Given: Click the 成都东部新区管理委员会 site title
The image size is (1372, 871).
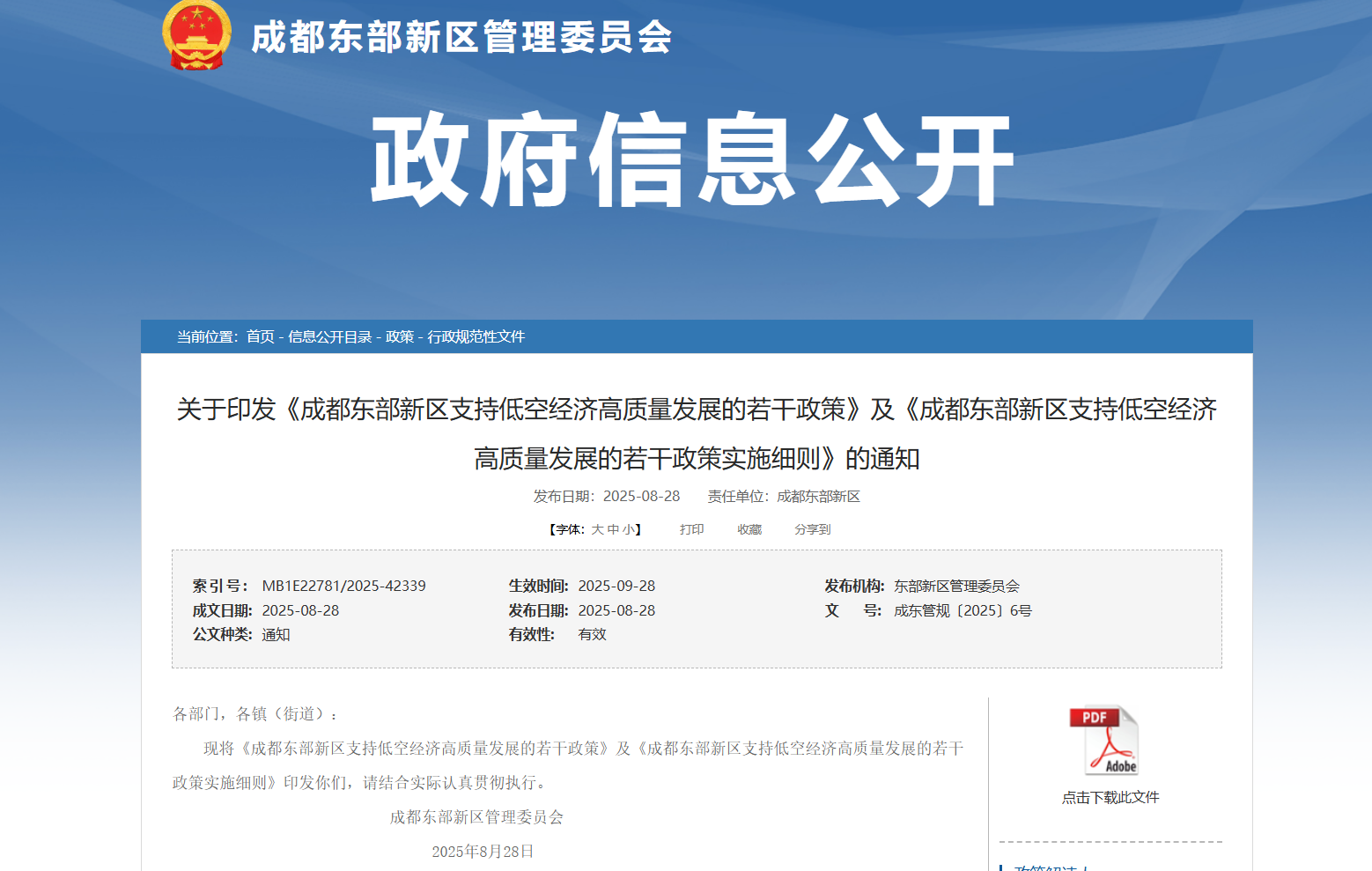Looking at the screenshot, I should click(461, 38).
